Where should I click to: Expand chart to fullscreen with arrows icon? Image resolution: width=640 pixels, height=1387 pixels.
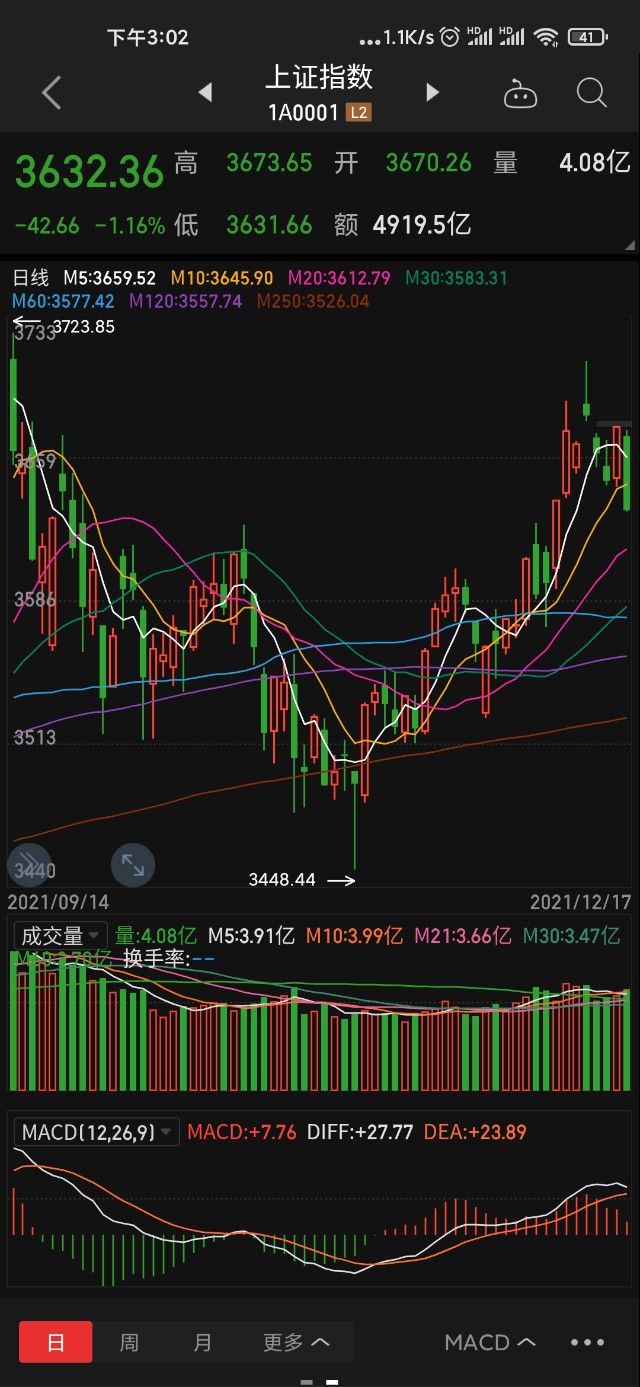point(132,864)
